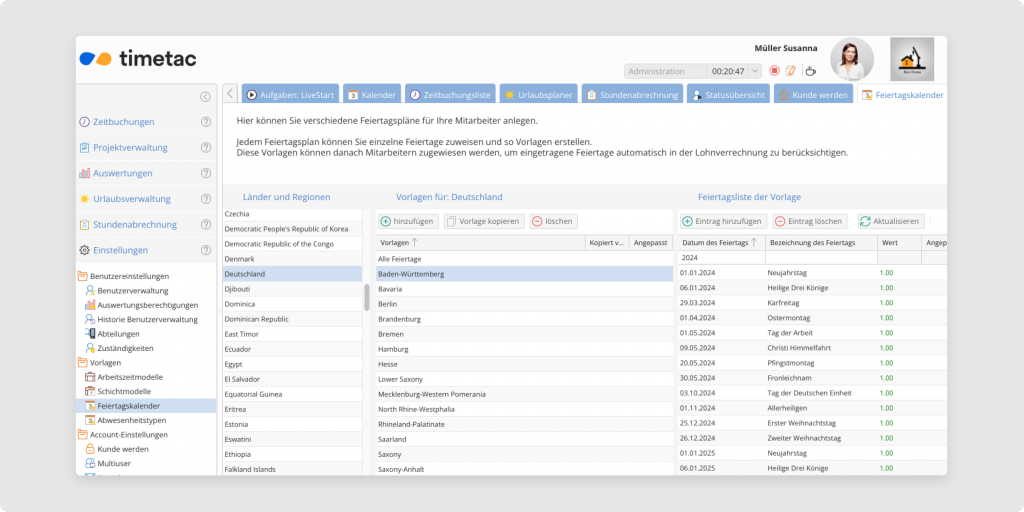Image resolution: width=1024 pixels, height=512 pixels.
Task: Start a break with the coffee cup icon
Action: tap(810, 71)
